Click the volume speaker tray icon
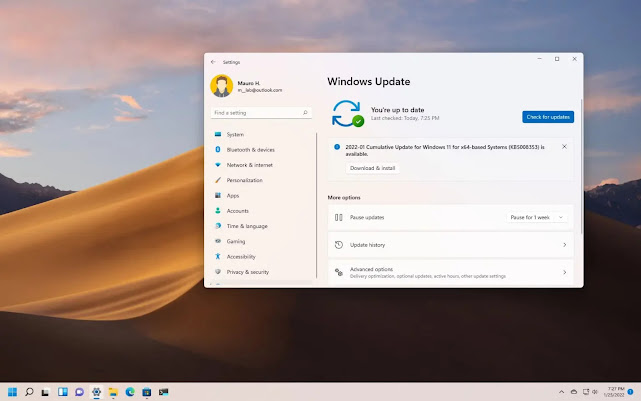641x401 pixels. click(x=595, y=392)
